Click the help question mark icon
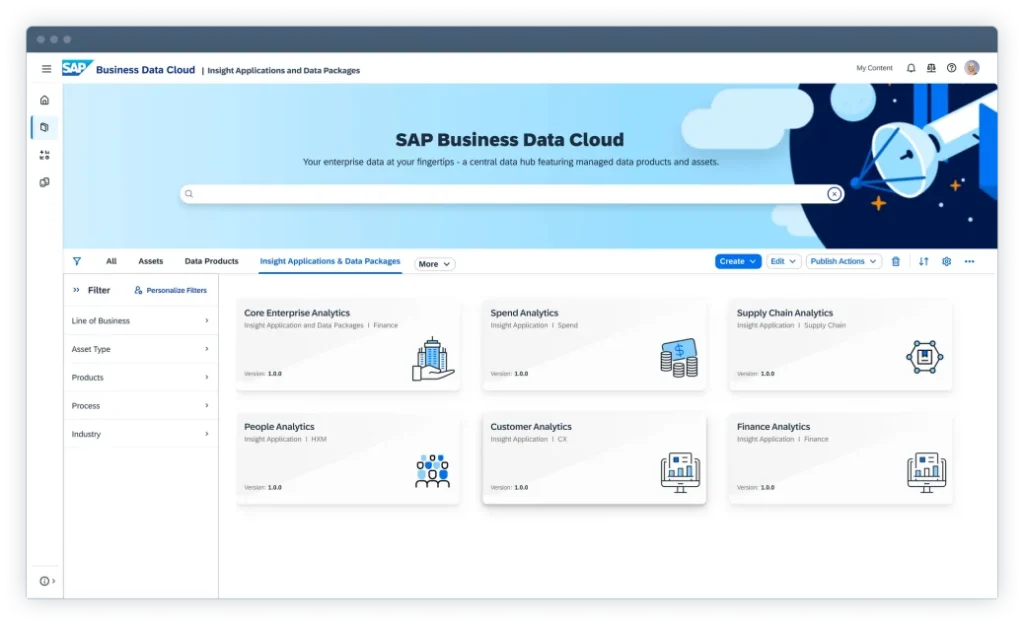Screen dimensions: 1024x625 tap(951, 68)
